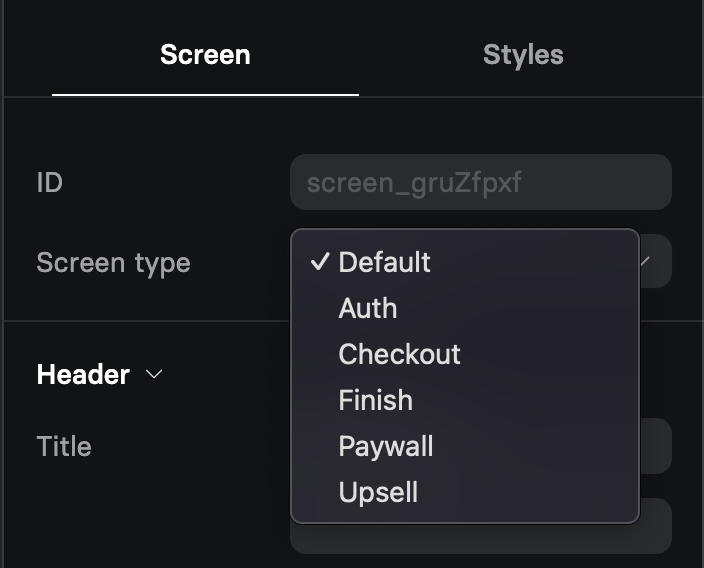Collapse the Header section chevron
Screen dimensions: 704x568
154,374
